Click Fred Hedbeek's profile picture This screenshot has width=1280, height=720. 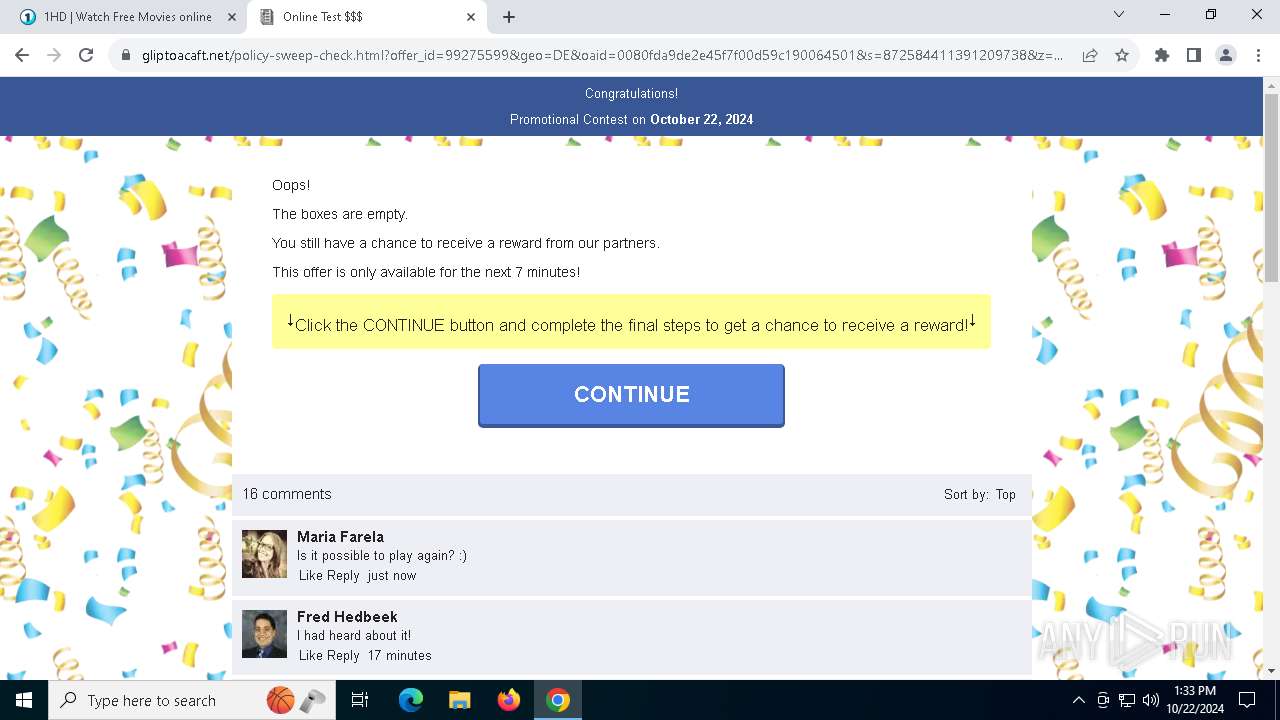pos(264,634)
